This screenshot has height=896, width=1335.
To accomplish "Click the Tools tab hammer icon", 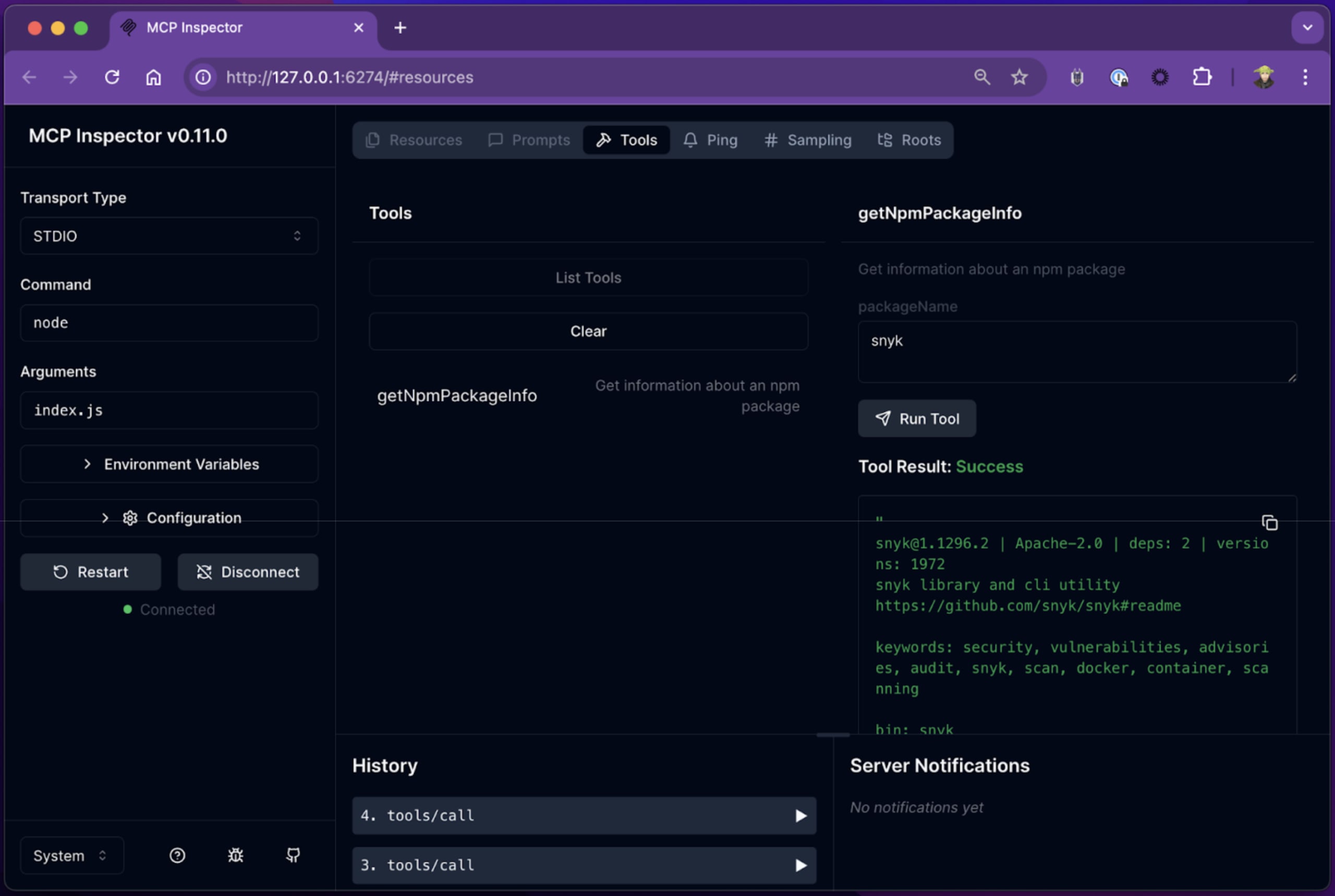I will pos(603,140).
